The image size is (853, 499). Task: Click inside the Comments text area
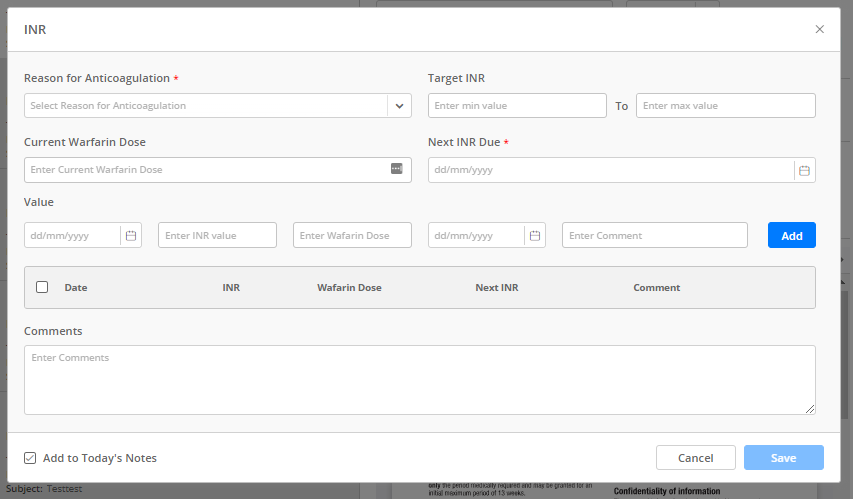pos(419,380)
